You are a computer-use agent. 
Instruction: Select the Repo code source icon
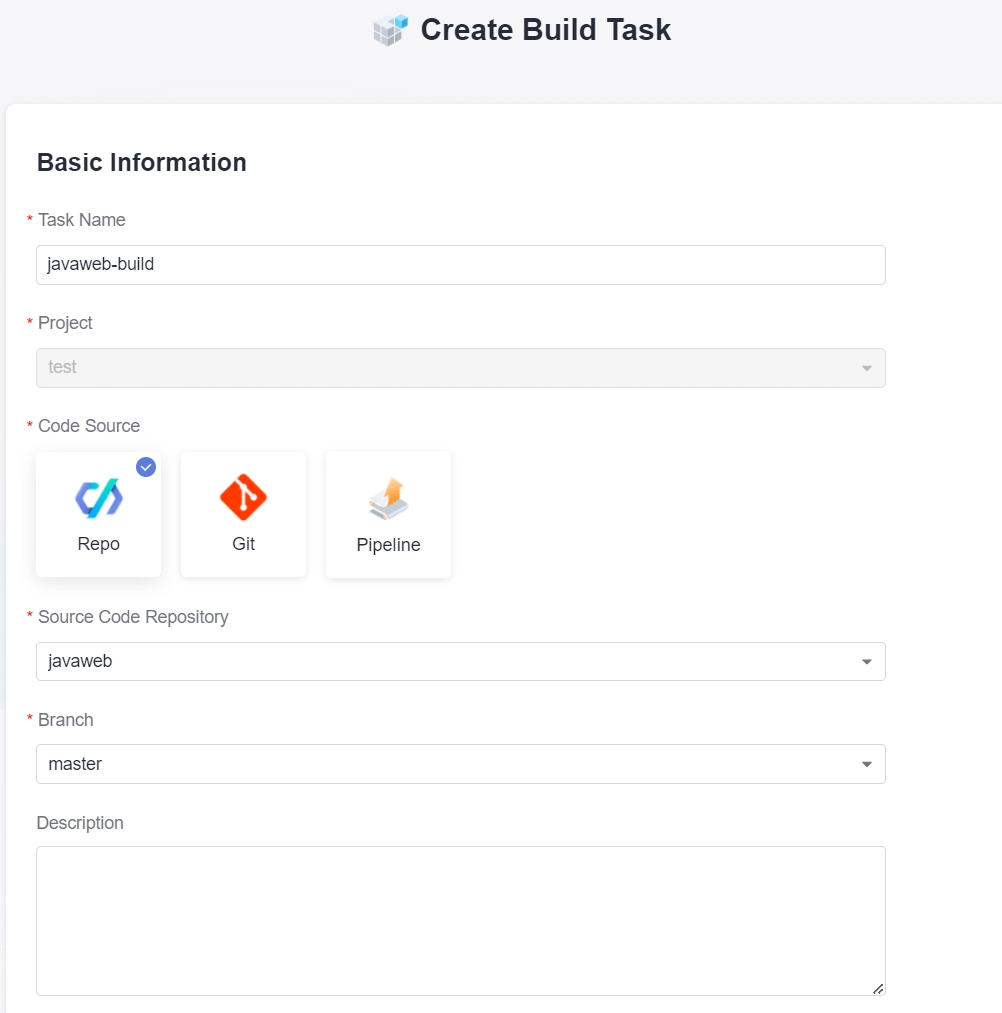click(98, 498)
